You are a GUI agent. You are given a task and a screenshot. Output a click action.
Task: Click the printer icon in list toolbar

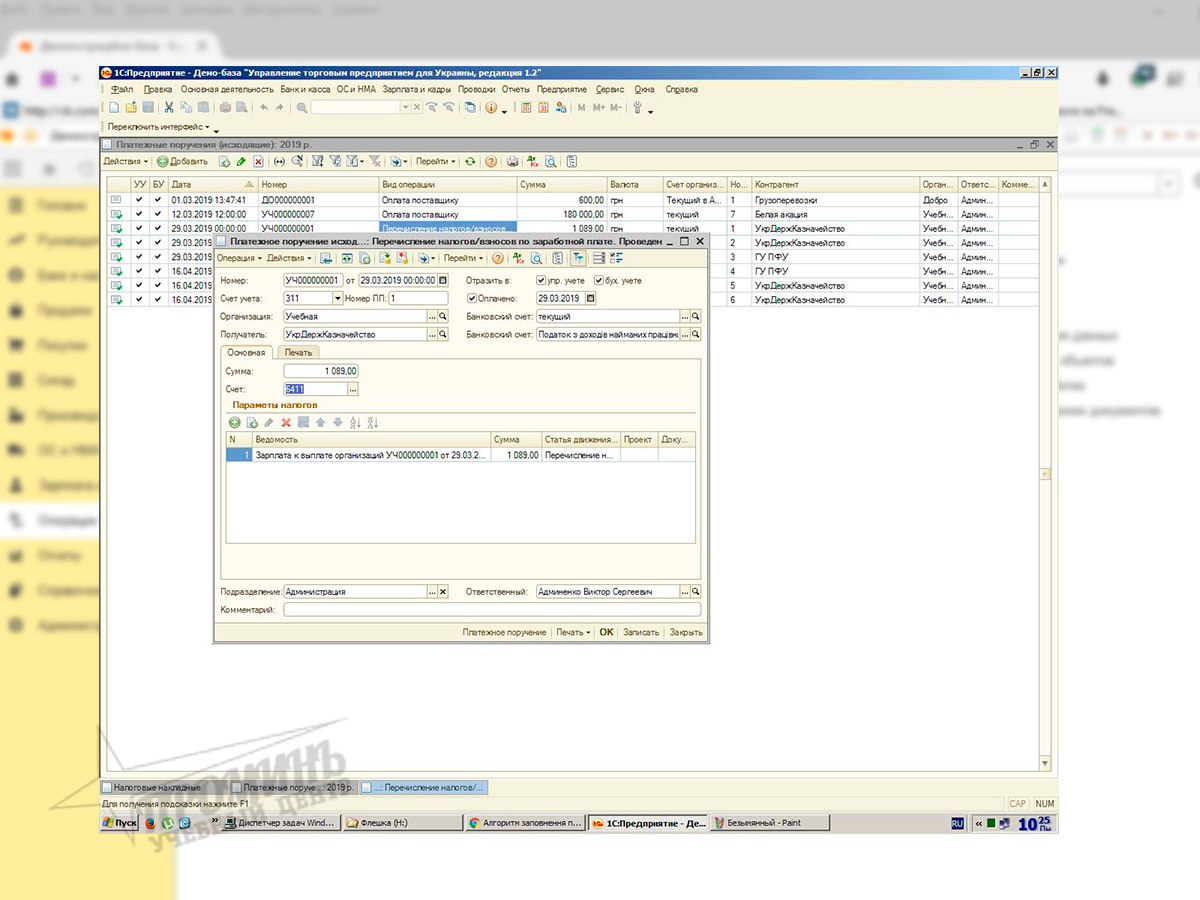(x=512, y=161)
